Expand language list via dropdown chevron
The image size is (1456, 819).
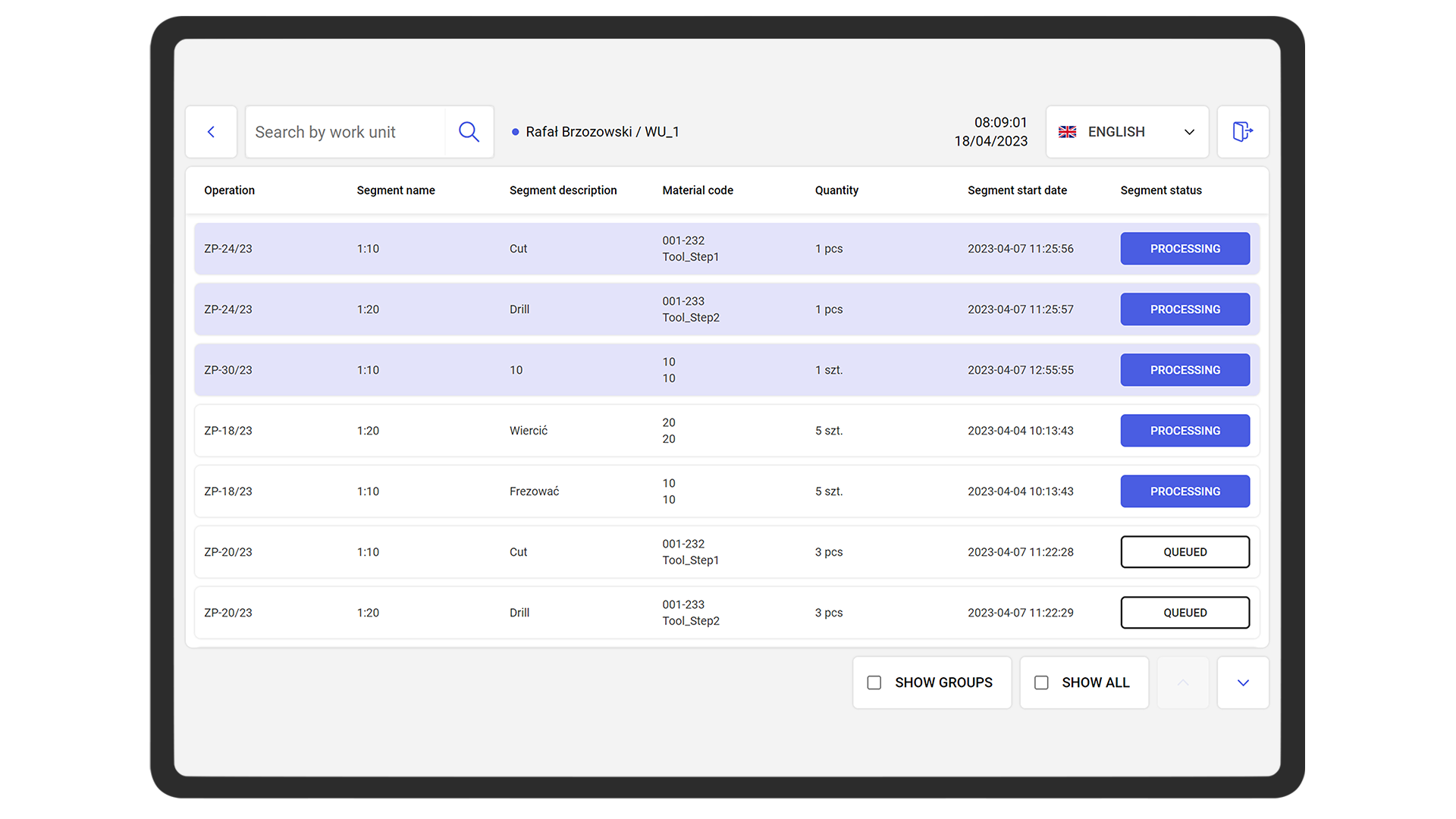pos(1189,132)
